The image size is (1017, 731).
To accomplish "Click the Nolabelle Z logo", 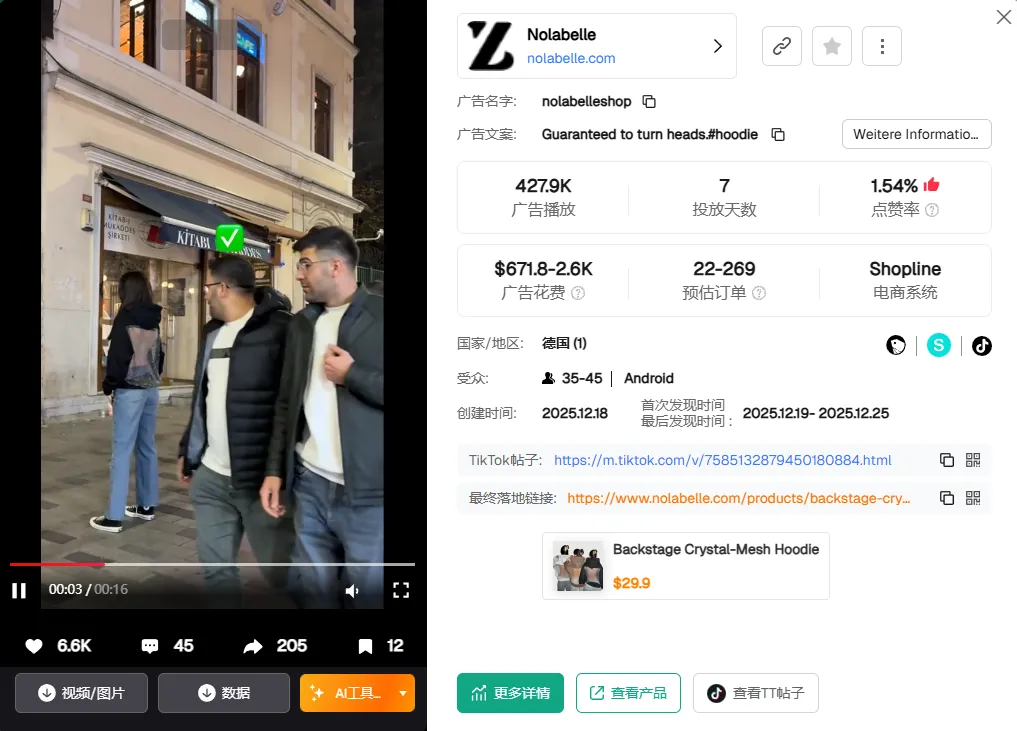I will click(490, 45).
